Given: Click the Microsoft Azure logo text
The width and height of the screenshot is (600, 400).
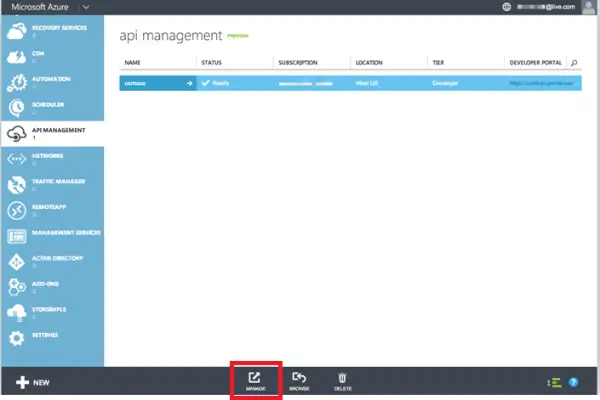Looking at the screenshot, I should pyautogui.click(x=40, y=7).
